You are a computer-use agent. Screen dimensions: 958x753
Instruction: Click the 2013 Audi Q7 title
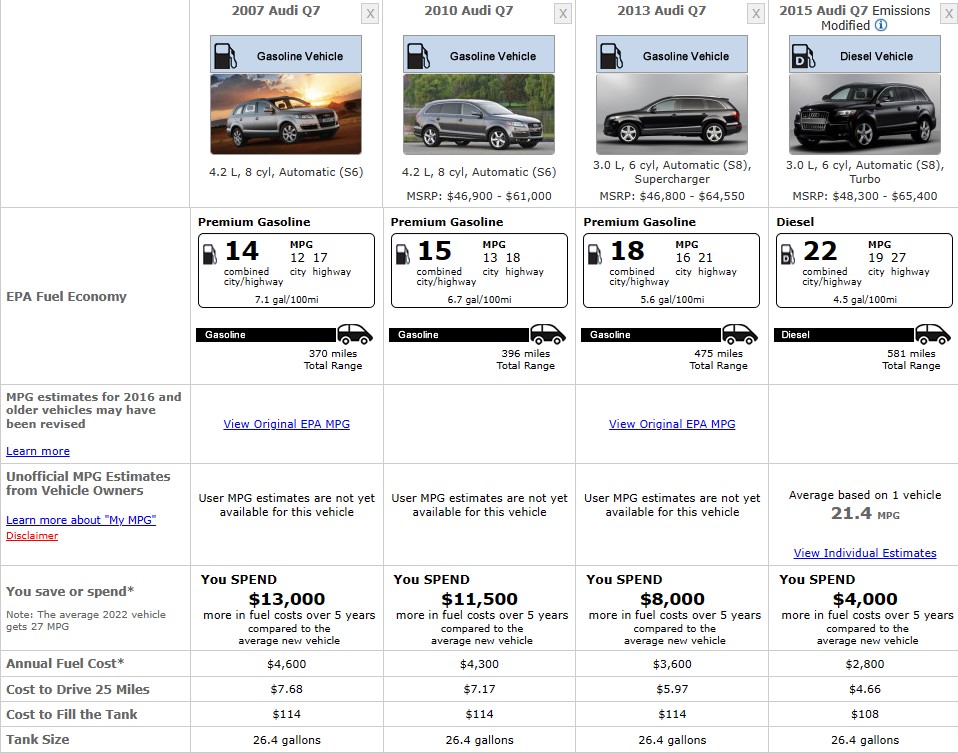point(662,10)
